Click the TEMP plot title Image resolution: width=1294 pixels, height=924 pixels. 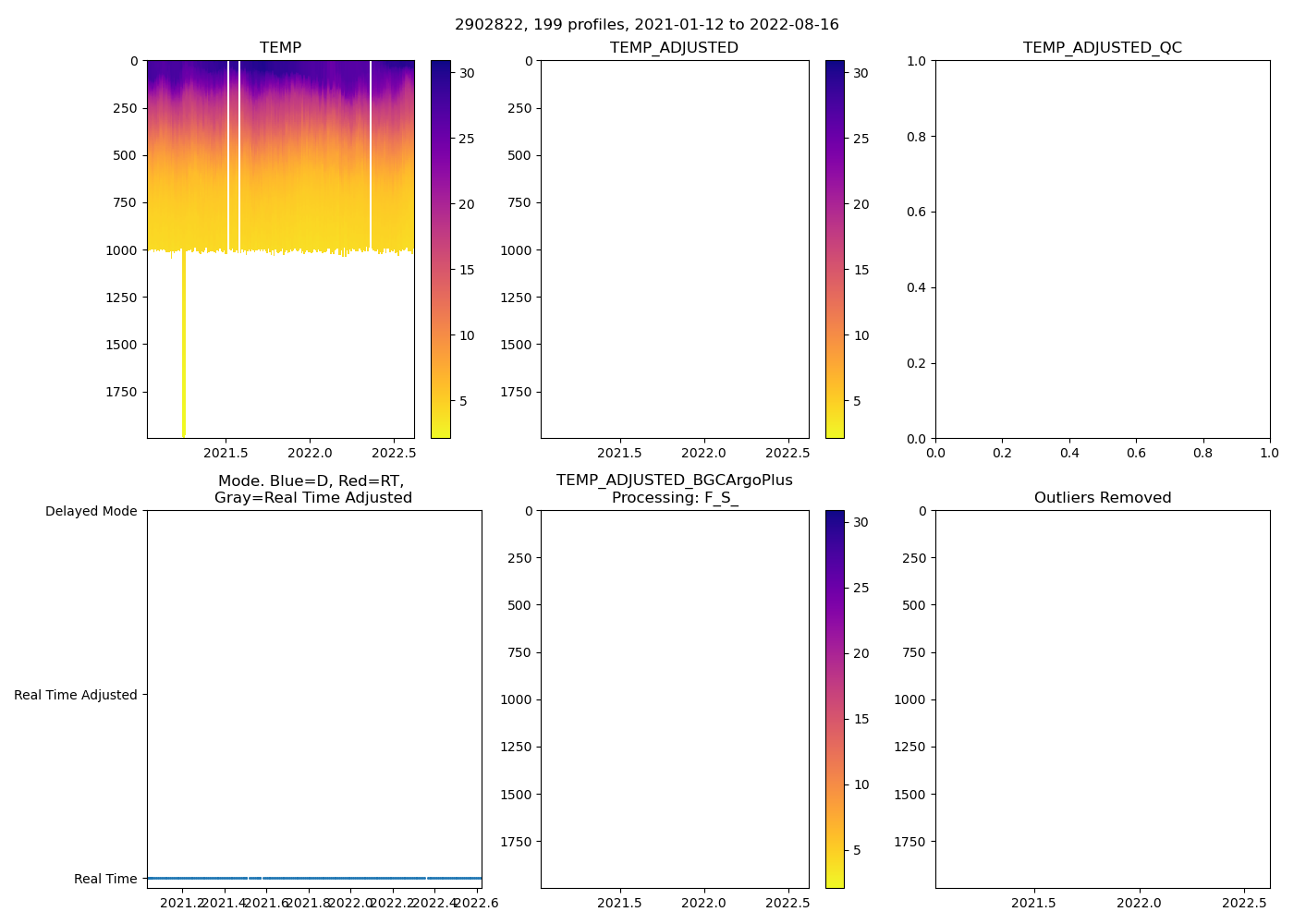tap(280, 48)
